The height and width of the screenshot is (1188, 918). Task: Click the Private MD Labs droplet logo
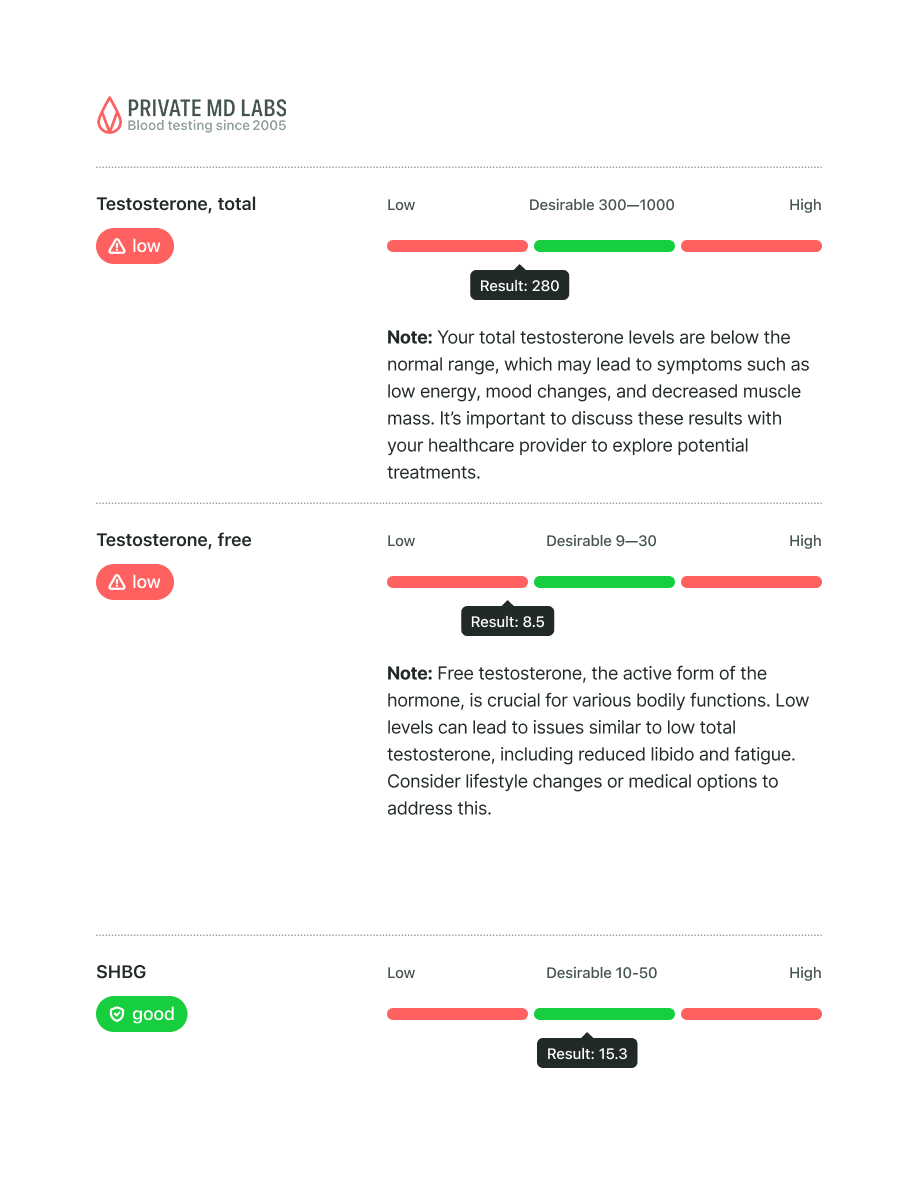108,115
